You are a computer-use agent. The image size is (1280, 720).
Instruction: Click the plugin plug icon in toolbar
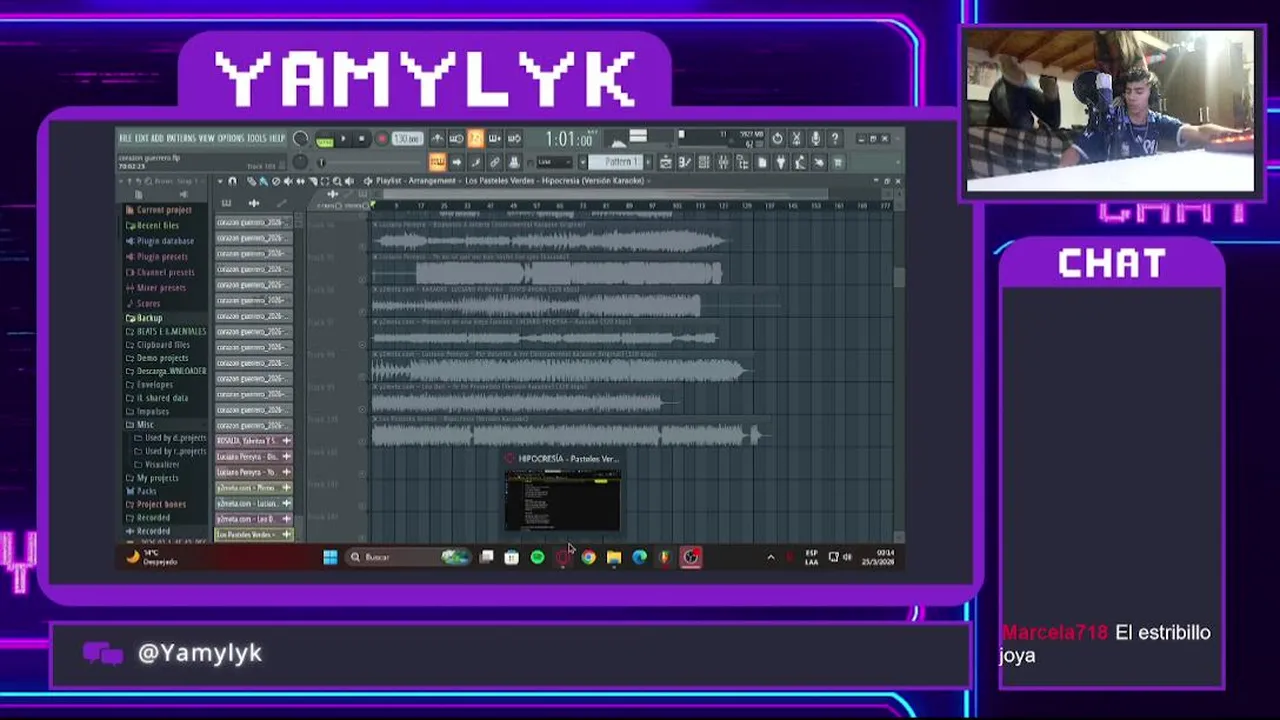(780, 162)
